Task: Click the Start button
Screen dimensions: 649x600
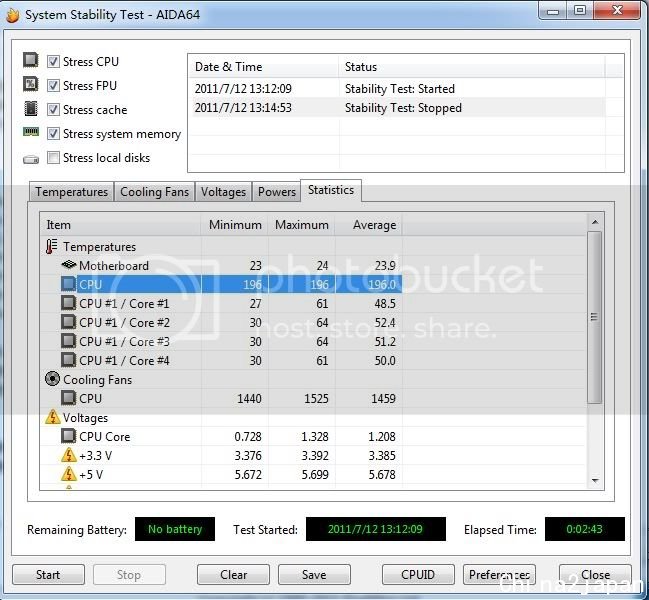Action: coord(48,575)
